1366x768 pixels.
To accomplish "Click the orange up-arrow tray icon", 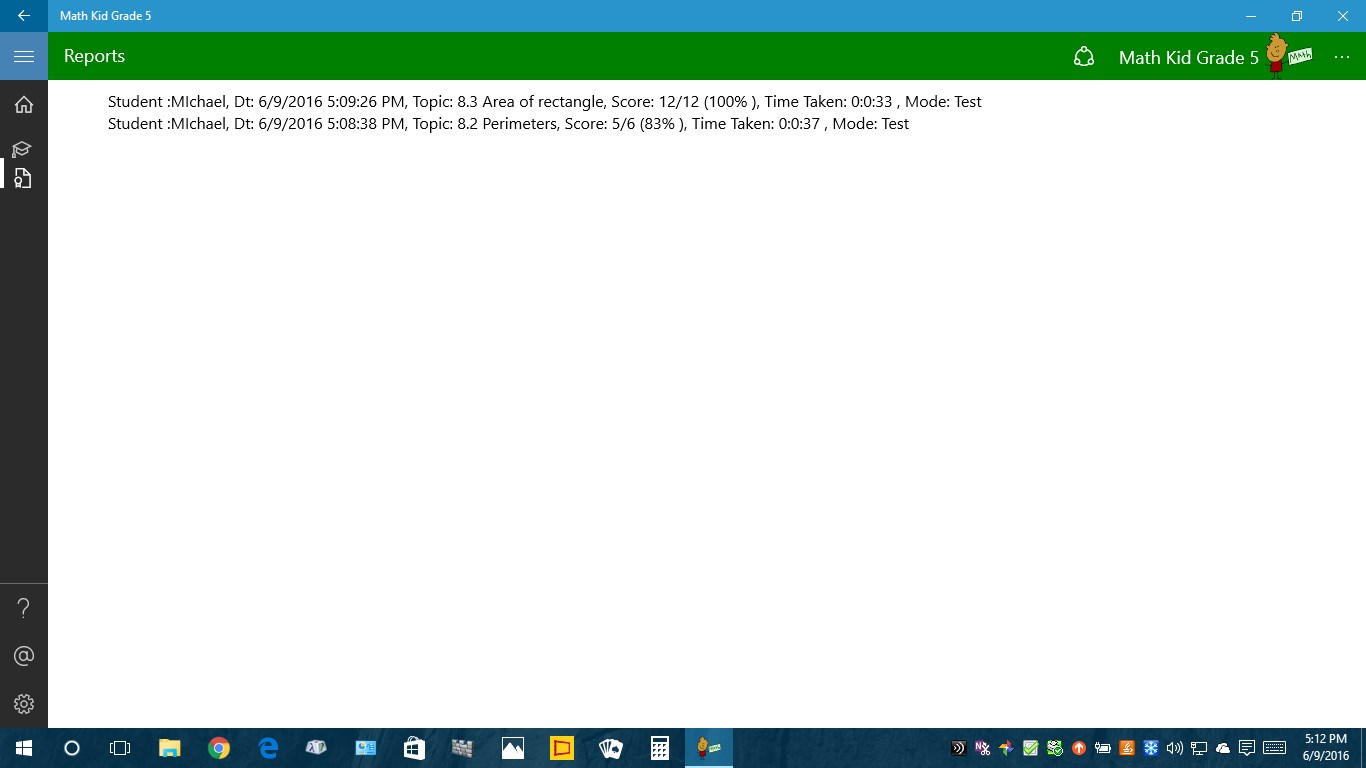I will click(1079, 748).
